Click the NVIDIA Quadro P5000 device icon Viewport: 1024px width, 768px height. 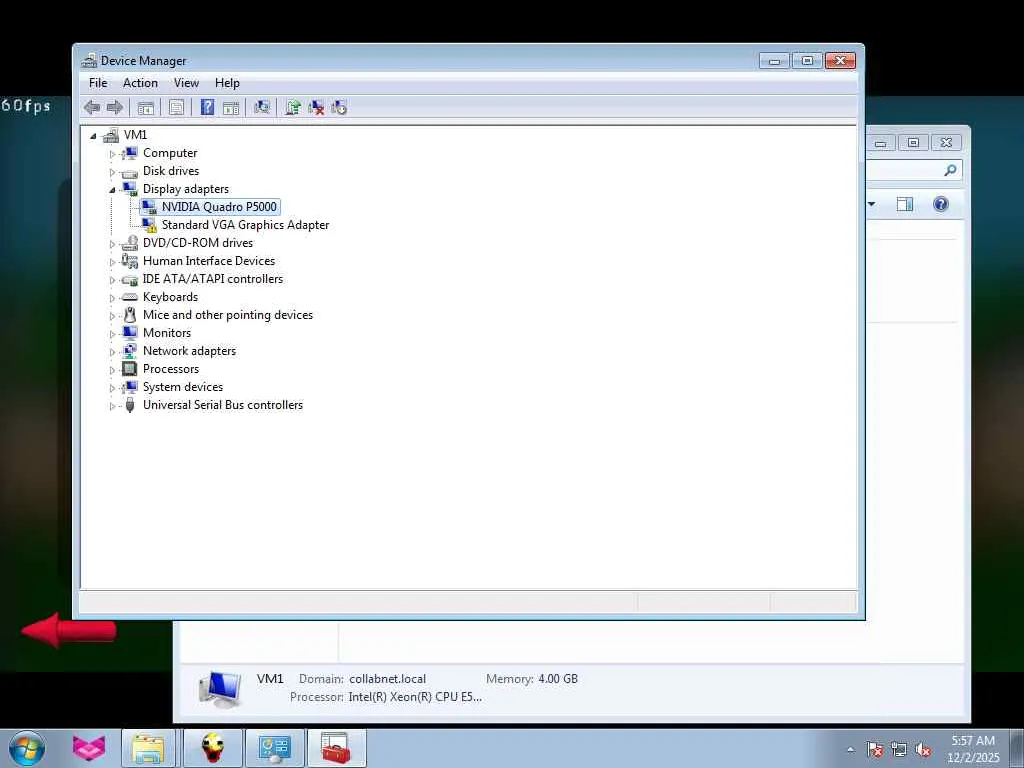pyautogui.click(x=150, y=207)
